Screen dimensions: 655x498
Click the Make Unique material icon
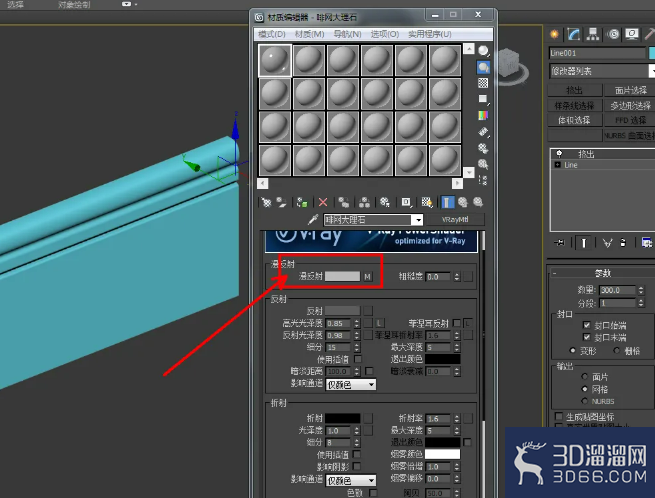click(364, 203)
